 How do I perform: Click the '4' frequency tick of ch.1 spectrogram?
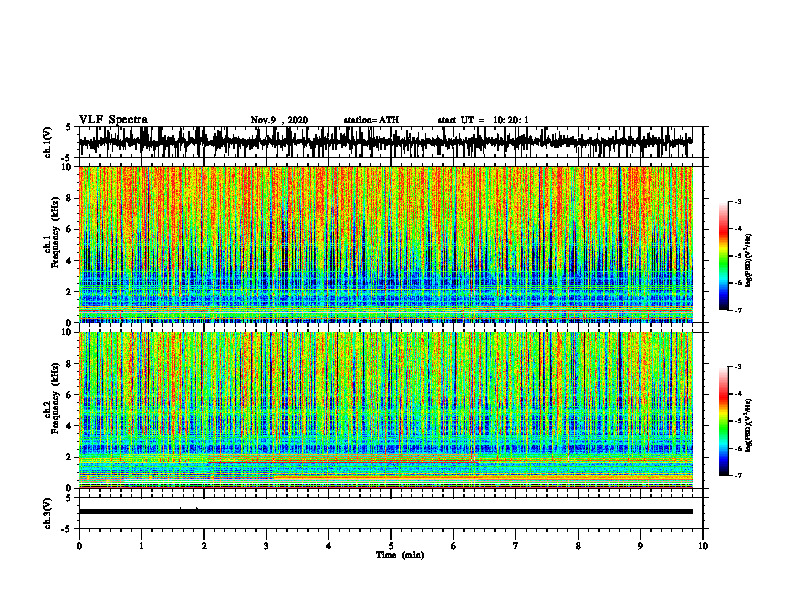click(70, 261)
